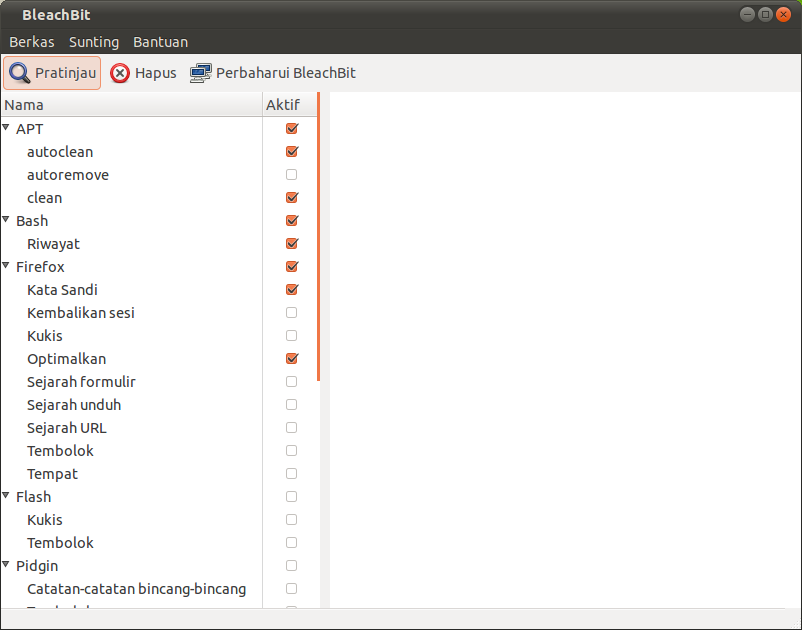Select the Riwayat row
802x630 pixels.
[x=159, y=244]
